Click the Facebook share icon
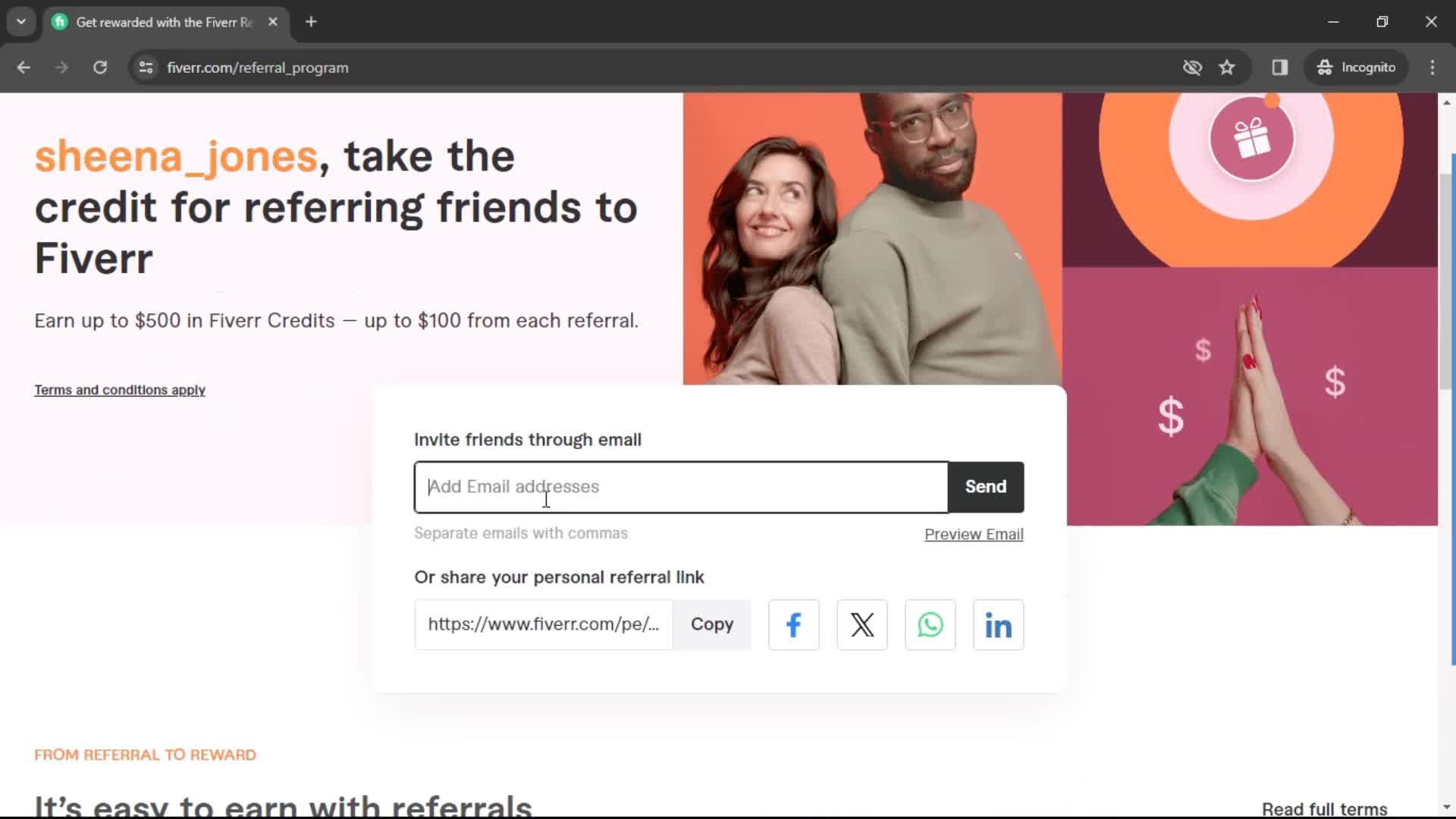The width and height of the screenshot is (1456, 819). (x=794, y=624)
